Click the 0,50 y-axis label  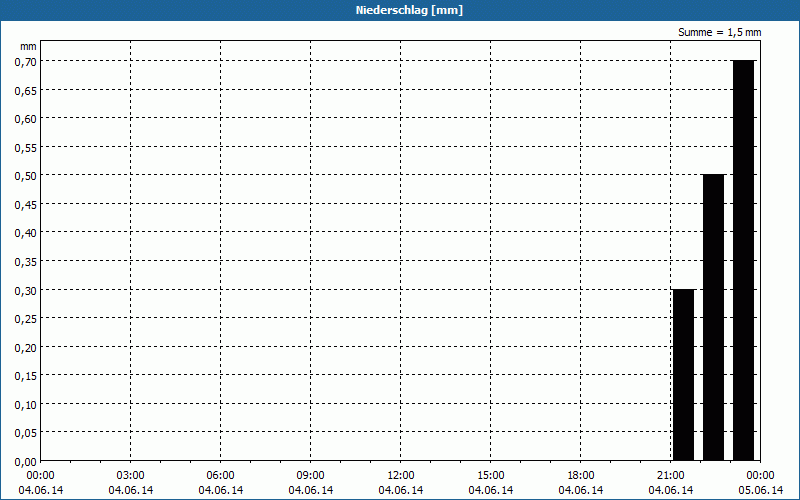point(26,176)
